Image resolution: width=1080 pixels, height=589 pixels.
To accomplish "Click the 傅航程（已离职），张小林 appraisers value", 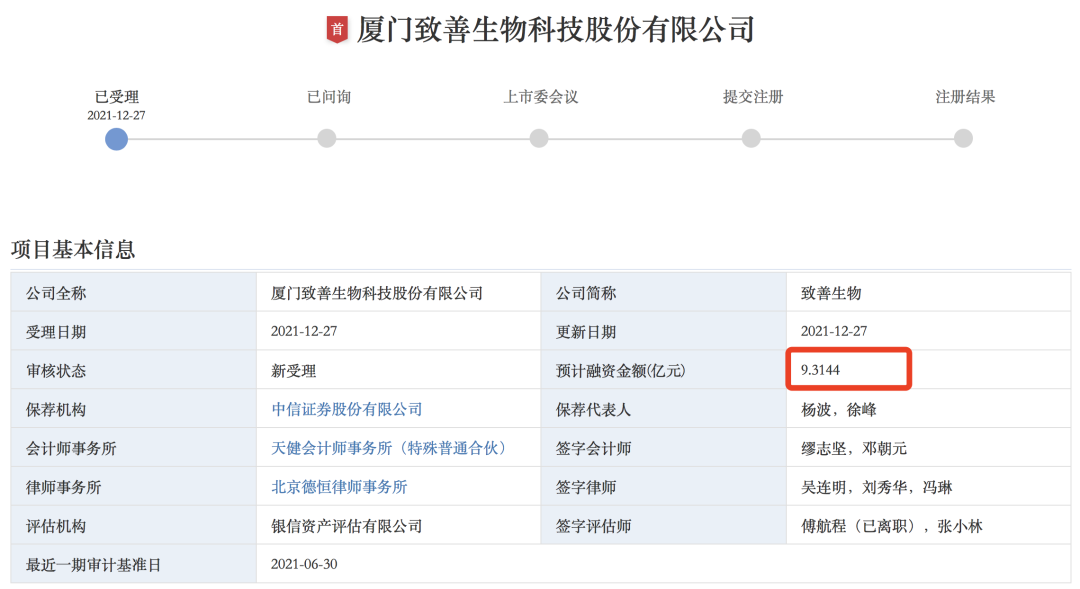I will (891, 526).
